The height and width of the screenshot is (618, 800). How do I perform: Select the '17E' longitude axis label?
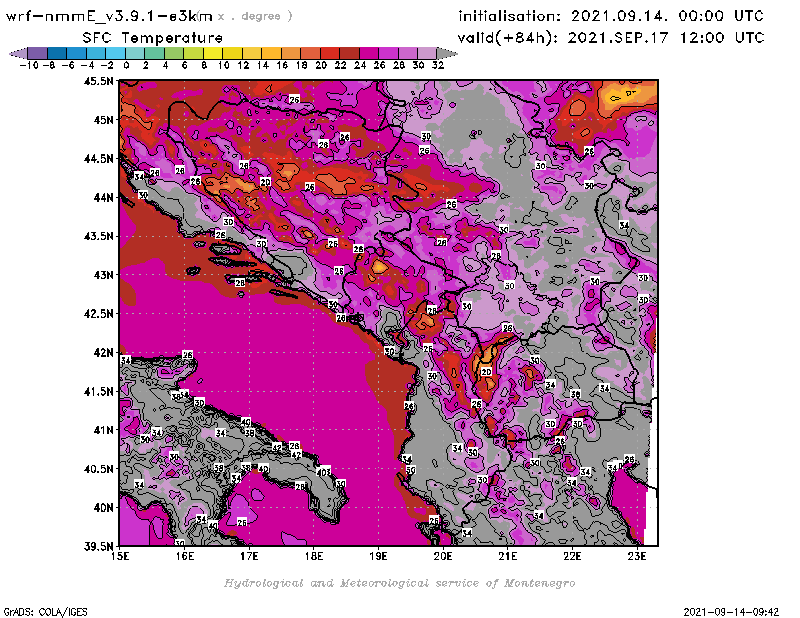[x=249, y=556]
